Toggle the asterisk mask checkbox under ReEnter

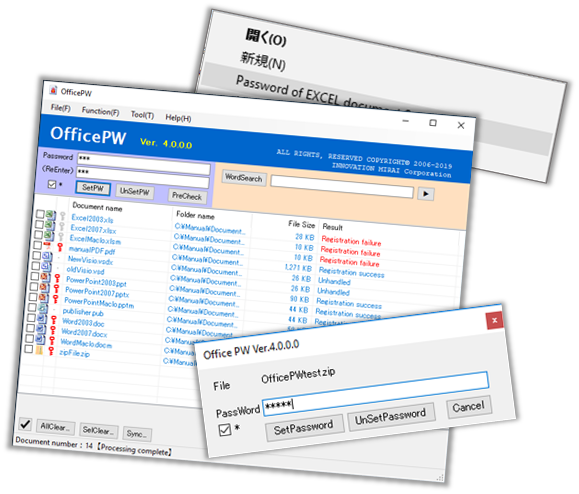[52, 184]
